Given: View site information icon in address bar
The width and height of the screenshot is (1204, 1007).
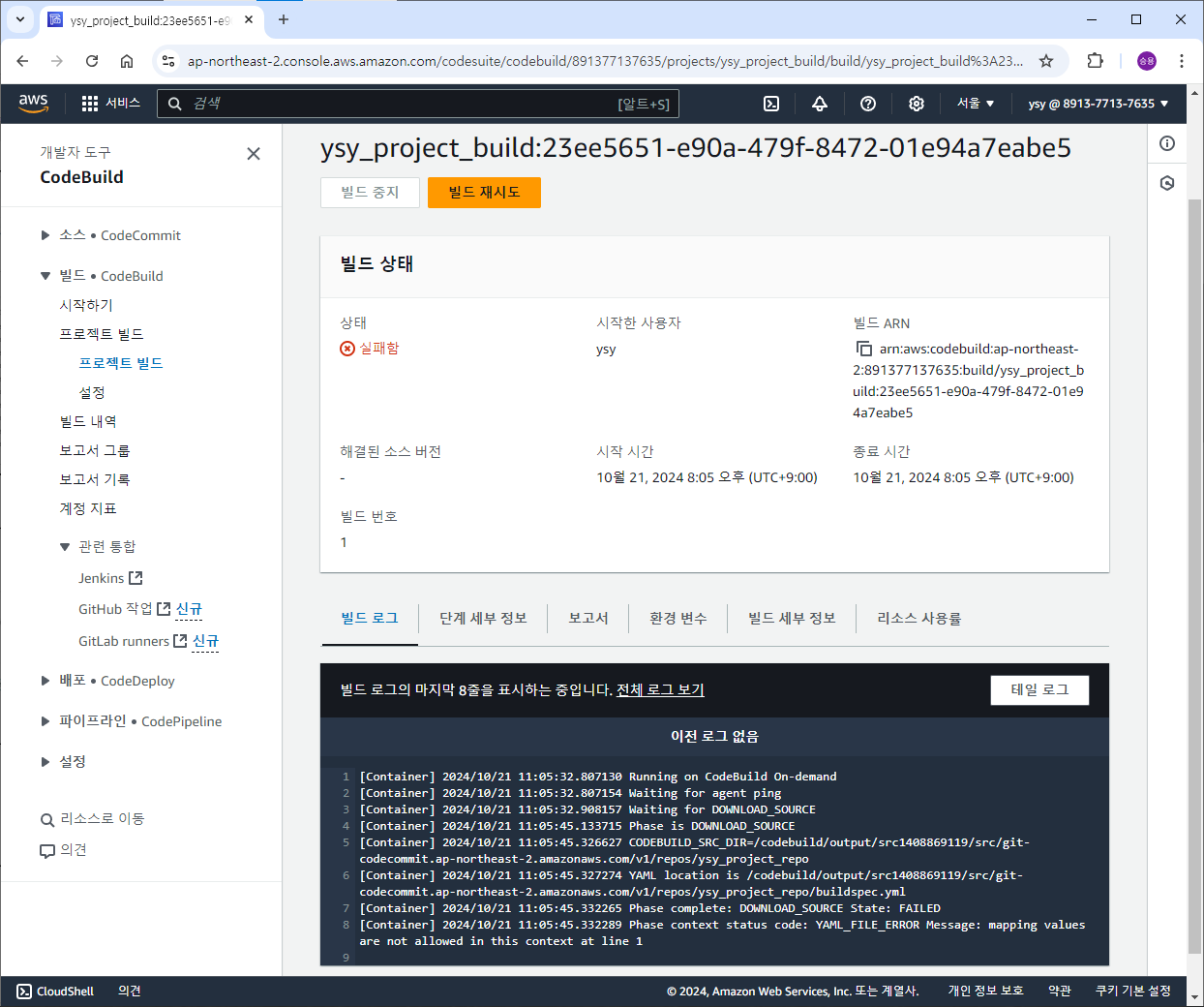Looking at the screenshot, I should pos(168,61).
